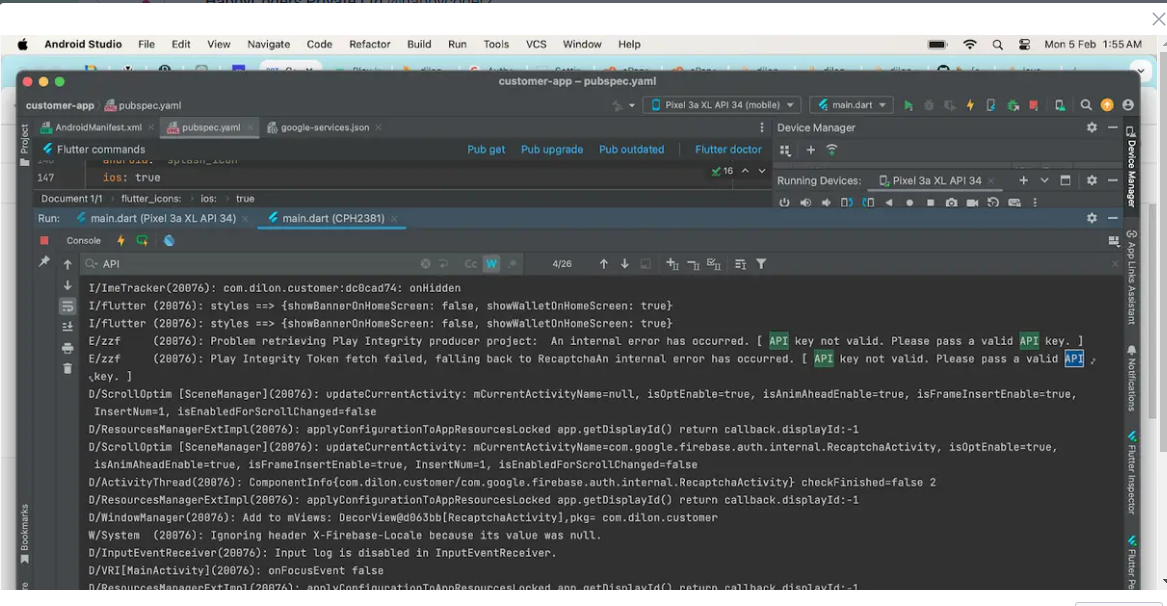Toggle Match Case (Cc) in console search
Image resolution: width=1167 pixels, height=606 pixels.
[470, 264]
